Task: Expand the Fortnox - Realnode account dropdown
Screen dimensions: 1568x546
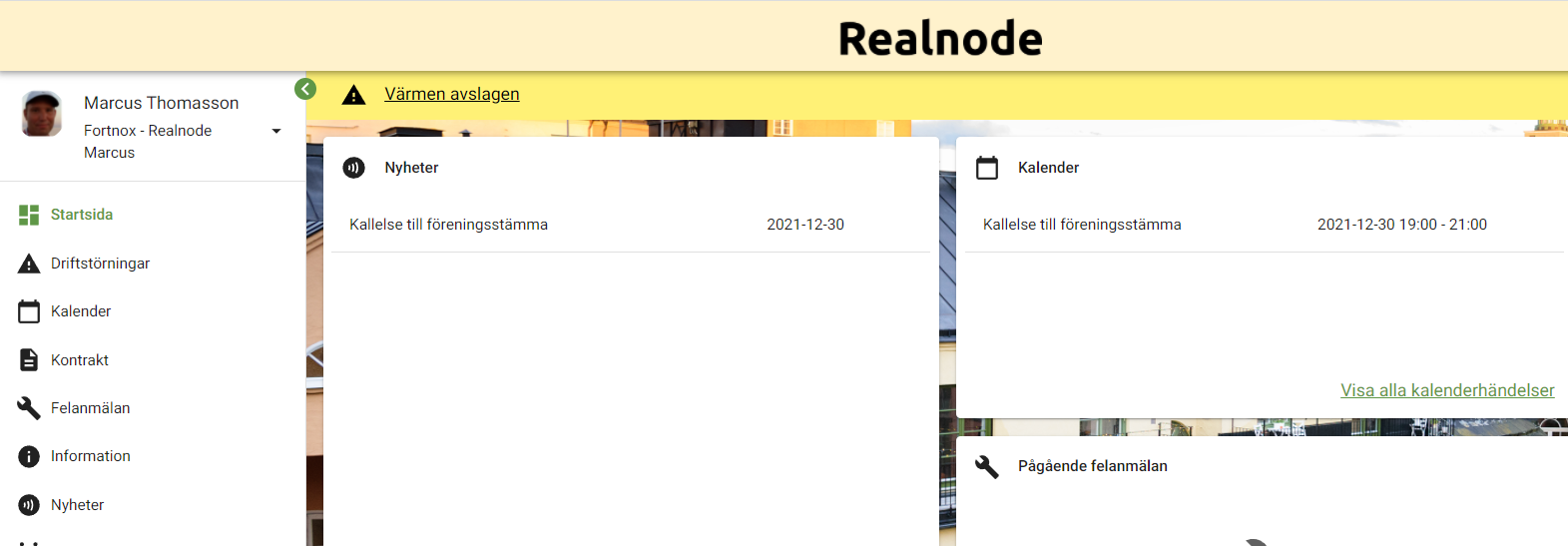Action: click(x=276, y=131)
